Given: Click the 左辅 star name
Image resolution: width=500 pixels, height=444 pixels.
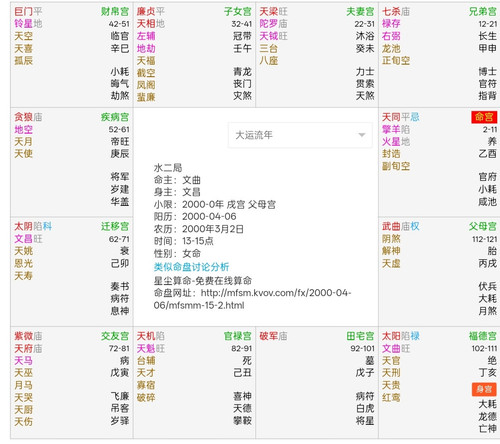Looking at the screenshot, I should coord(146,36).
